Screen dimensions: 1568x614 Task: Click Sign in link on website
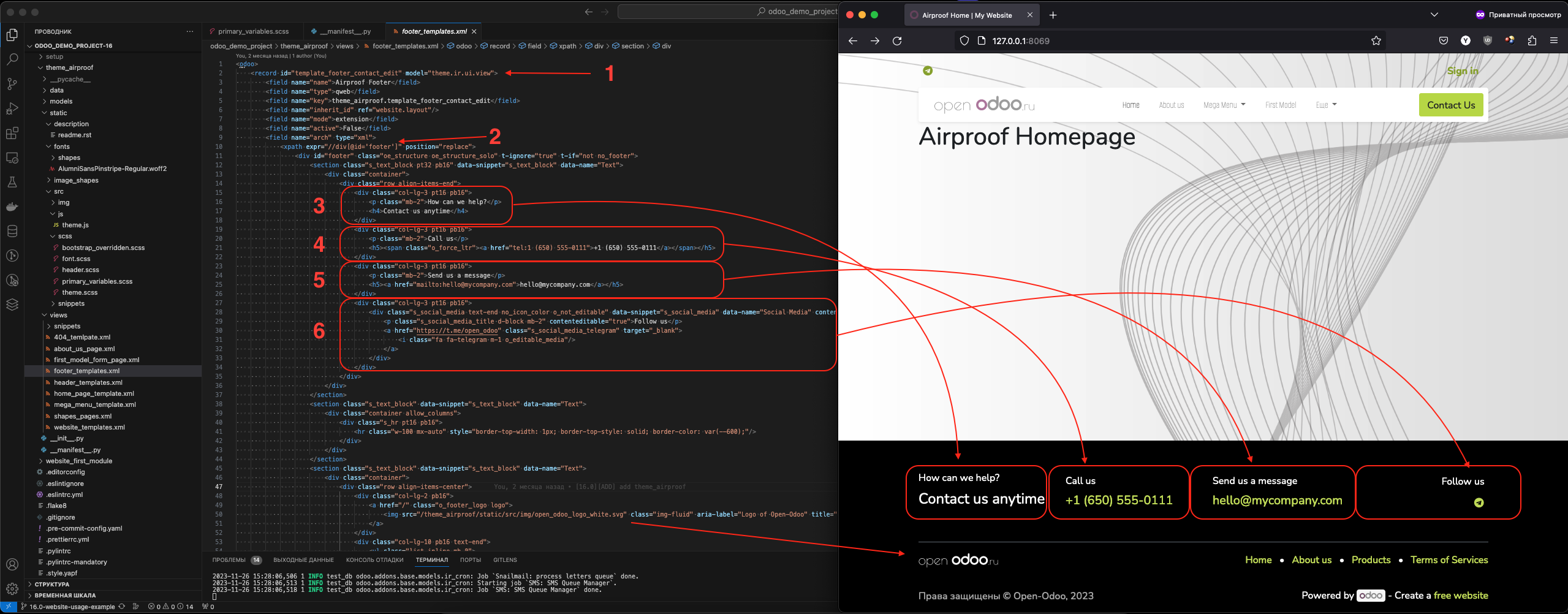(x=1462, y=70)
